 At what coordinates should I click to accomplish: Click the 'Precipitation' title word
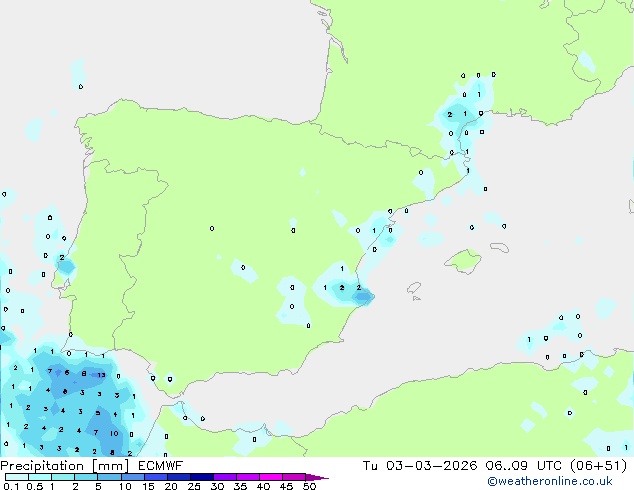pyautogui.click(x=42, y=466)
